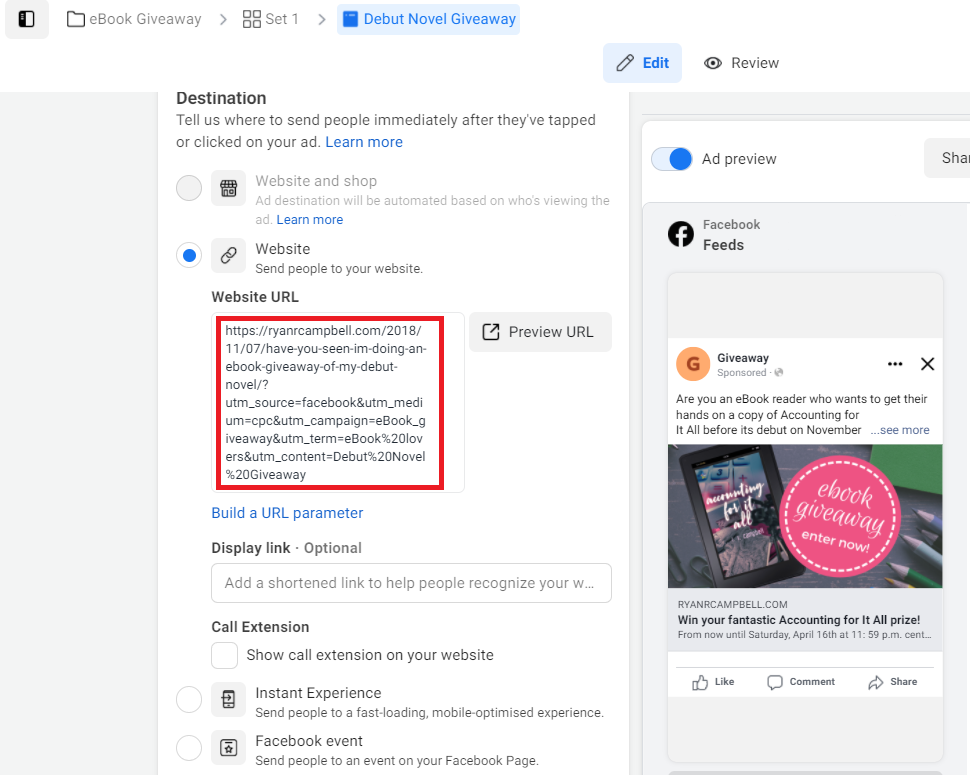This screenshot has height=775, width=970.
Task: Switch to the Edit tab
Action: click(x=642, y=63)
